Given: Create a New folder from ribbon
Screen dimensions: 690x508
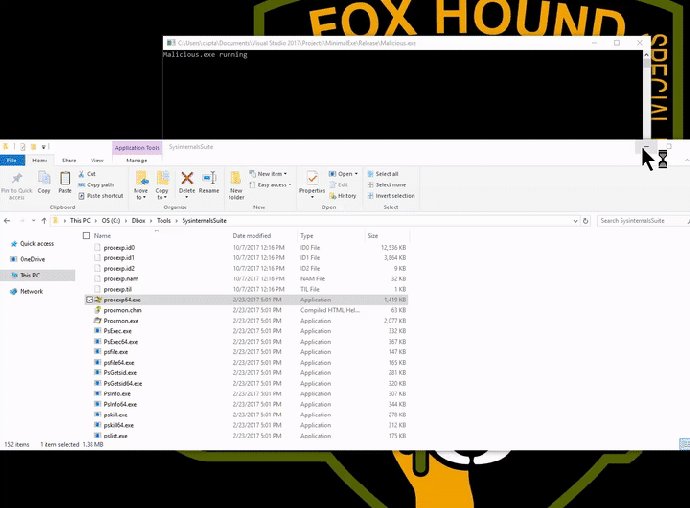Looking at the screenshot, I should [x=236, y=185].
